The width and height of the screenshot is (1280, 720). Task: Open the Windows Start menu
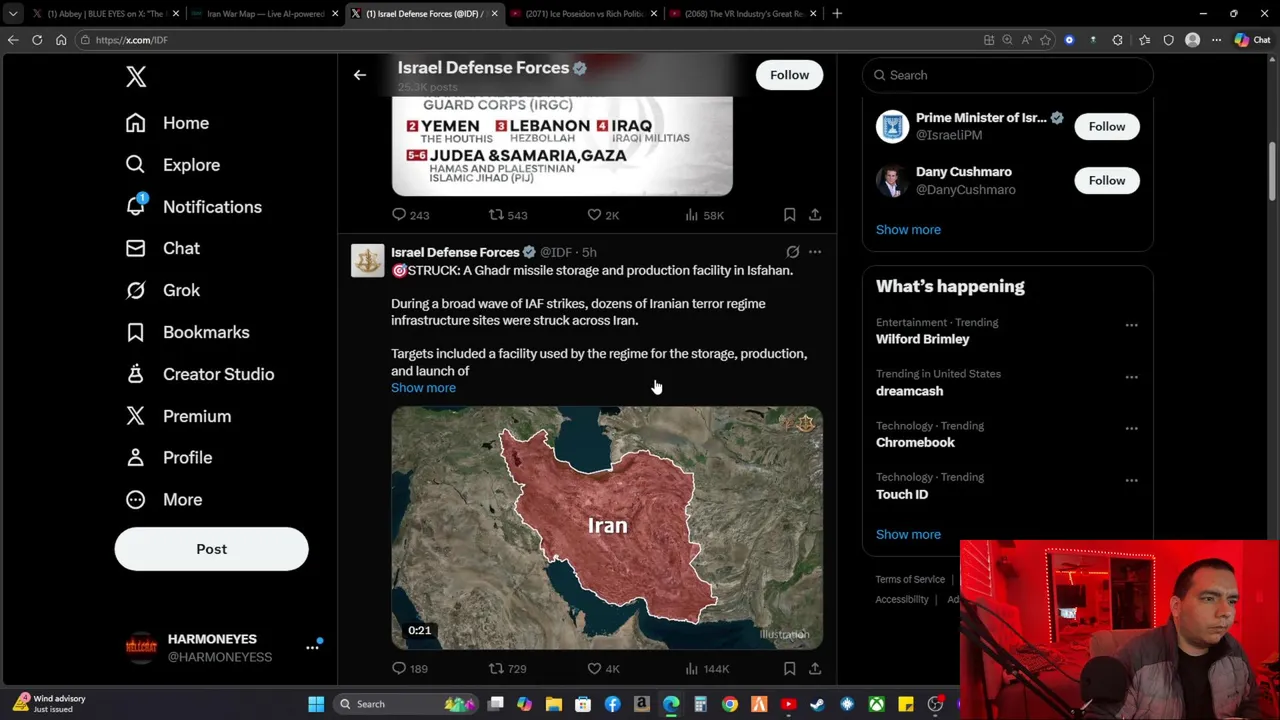tap(316, 704)
